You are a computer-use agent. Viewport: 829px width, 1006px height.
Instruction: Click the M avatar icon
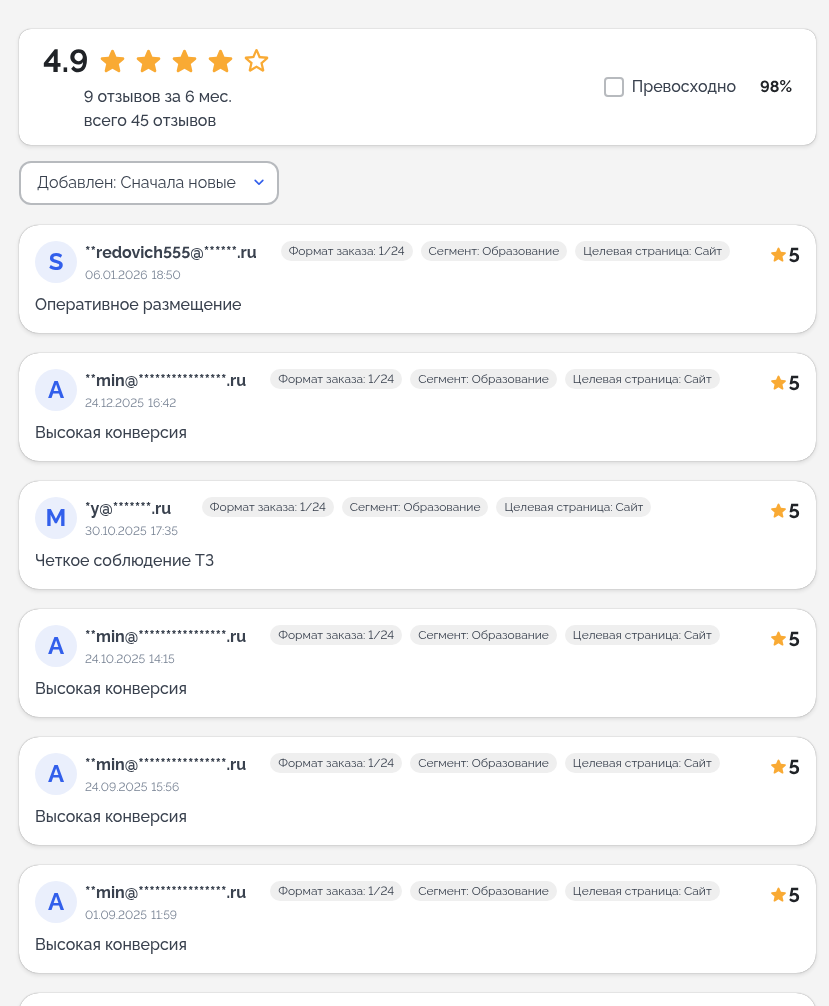[x=56, y=518]
